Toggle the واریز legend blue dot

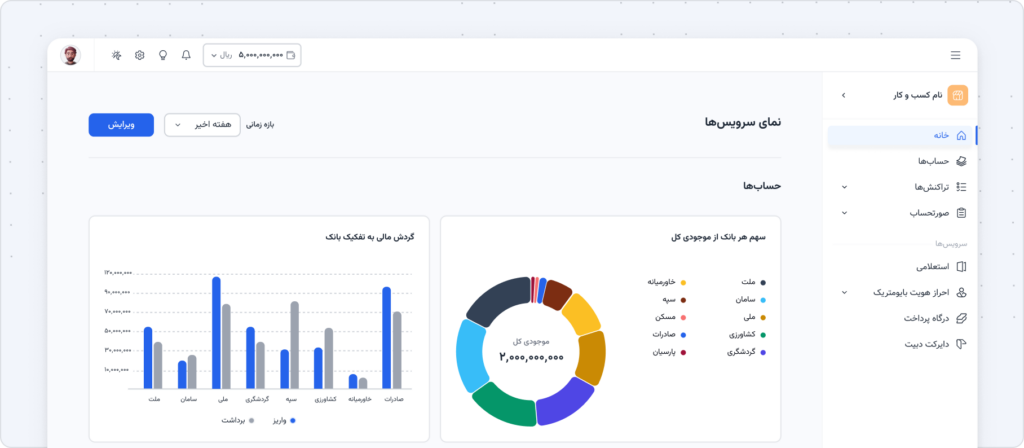[293, 421]
